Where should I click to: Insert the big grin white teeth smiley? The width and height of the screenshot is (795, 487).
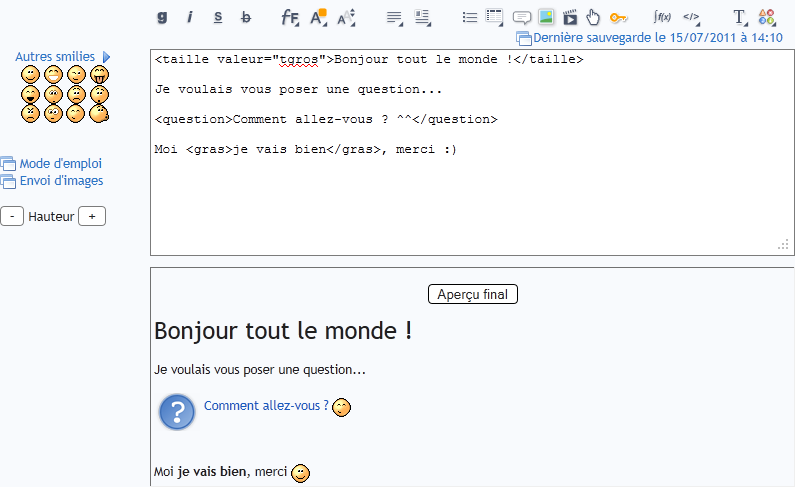pos(53,75)
